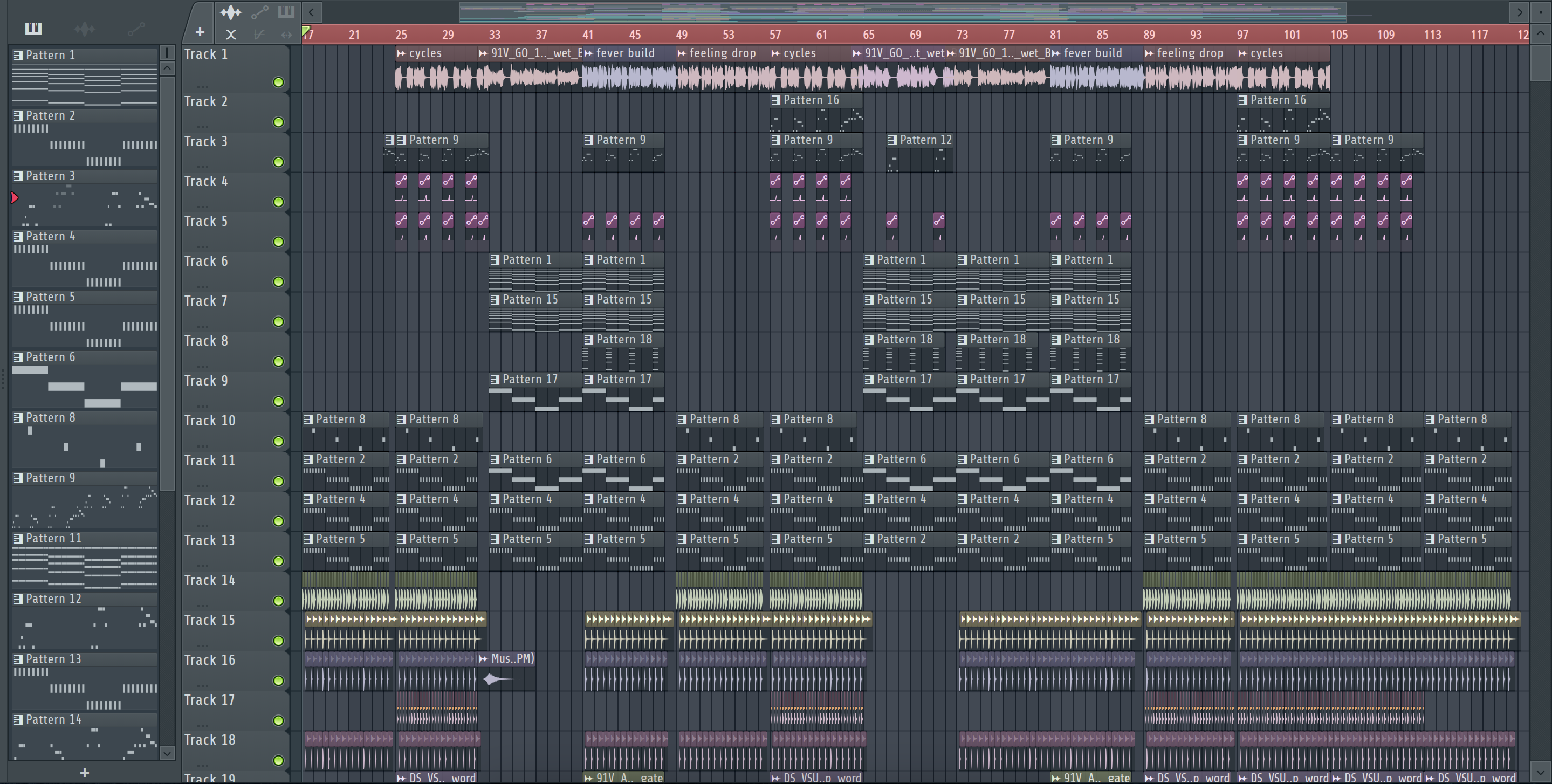This screenshot has width=1552, height=784.
Task: Open the menu icon of Pattern 16 at bar 57
Action: click(776, 100)
